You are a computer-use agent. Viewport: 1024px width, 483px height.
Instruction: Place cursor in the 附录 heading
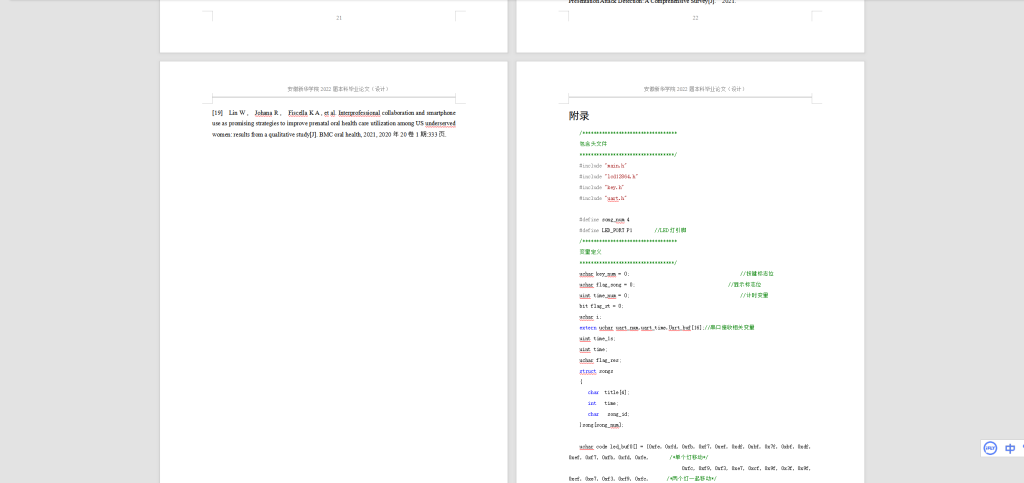579,116
